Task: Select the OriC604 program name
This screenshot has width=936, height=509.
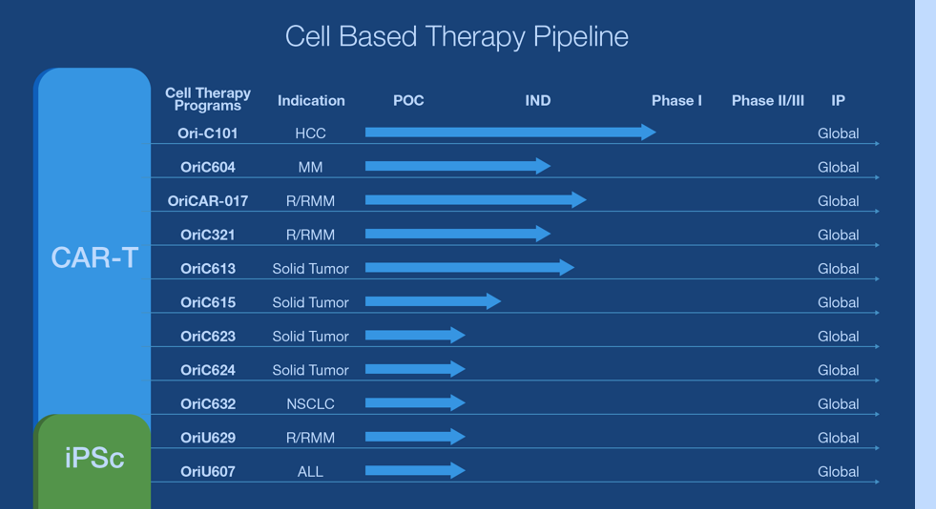Action: coord(208,167)
